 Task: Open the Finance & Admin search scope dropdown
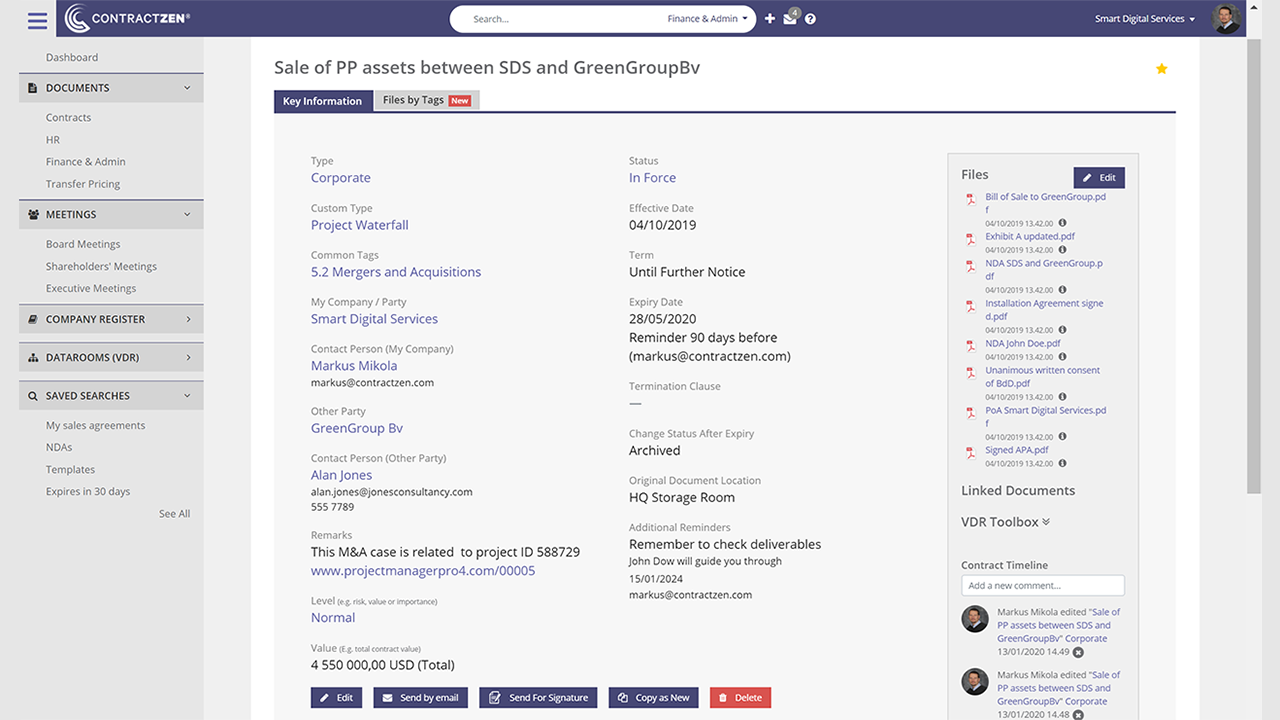coord(702,18)
